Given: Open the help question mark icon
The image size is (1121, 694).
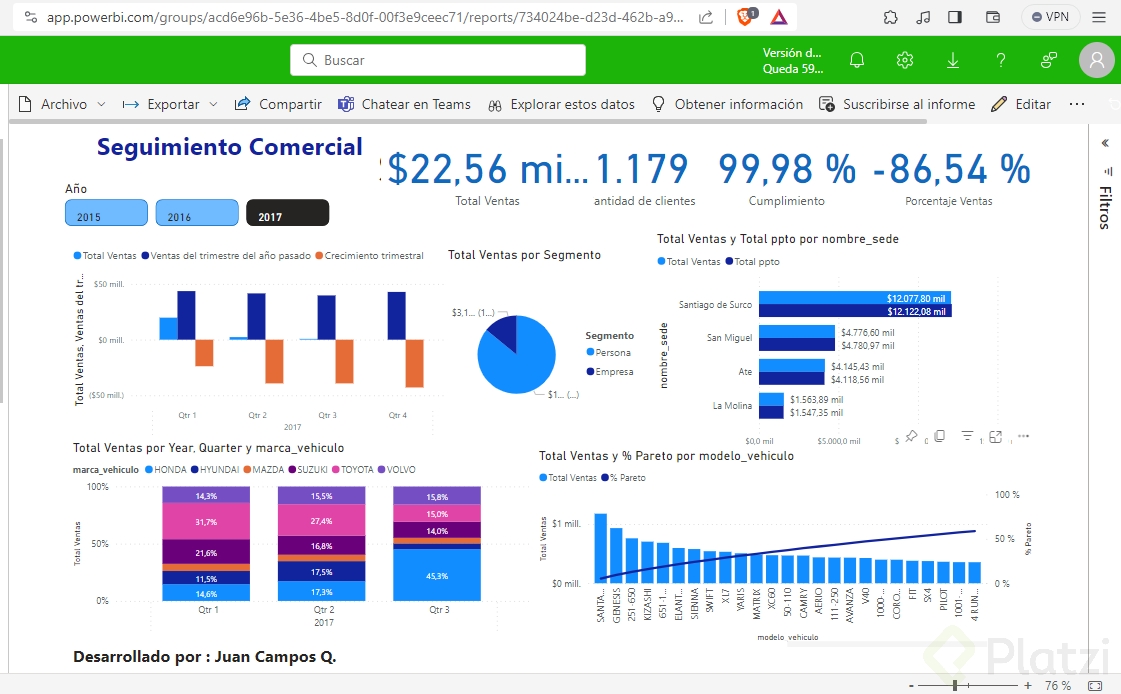Looking at the screenshot, I should coord(1001,60).
